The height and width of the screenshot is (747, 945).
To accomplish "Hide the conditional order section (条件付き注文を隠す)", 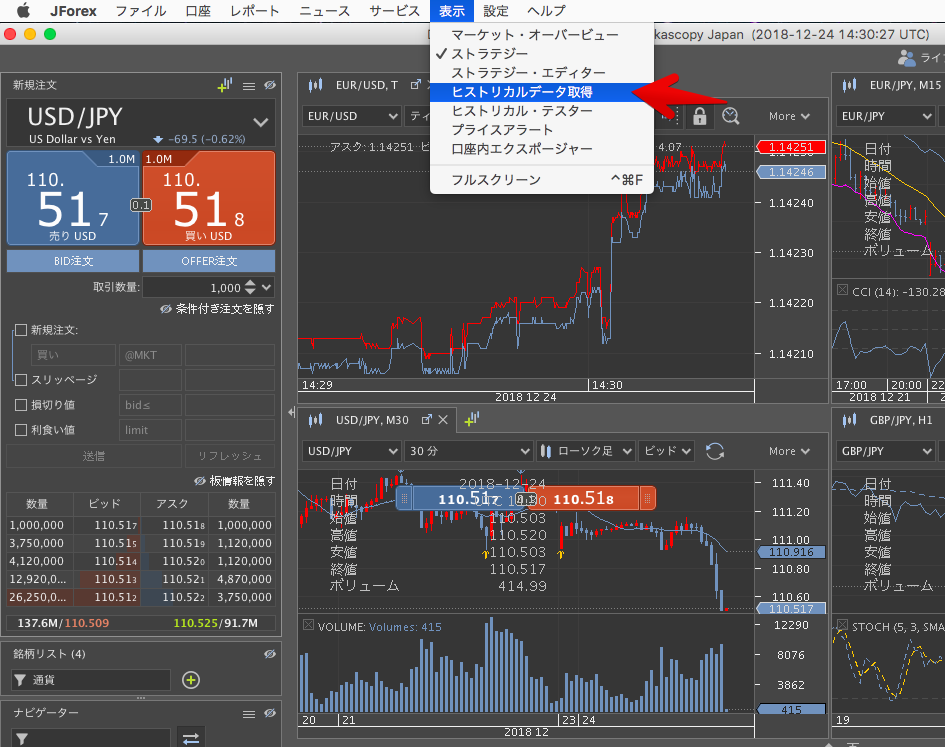I will 217,309.
